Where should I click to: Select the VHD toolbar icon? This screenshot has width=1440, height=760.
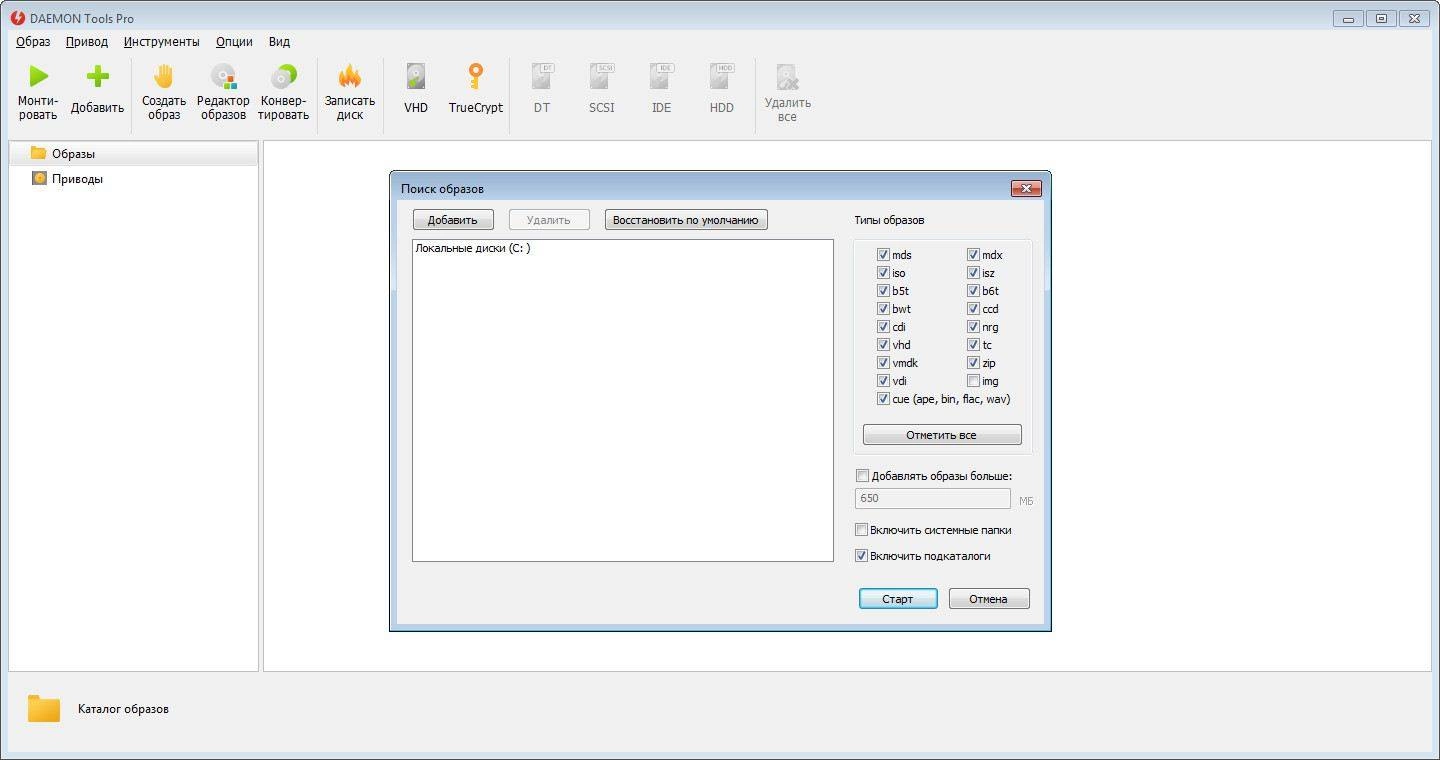pyautogui.click(x=416, y=76)
